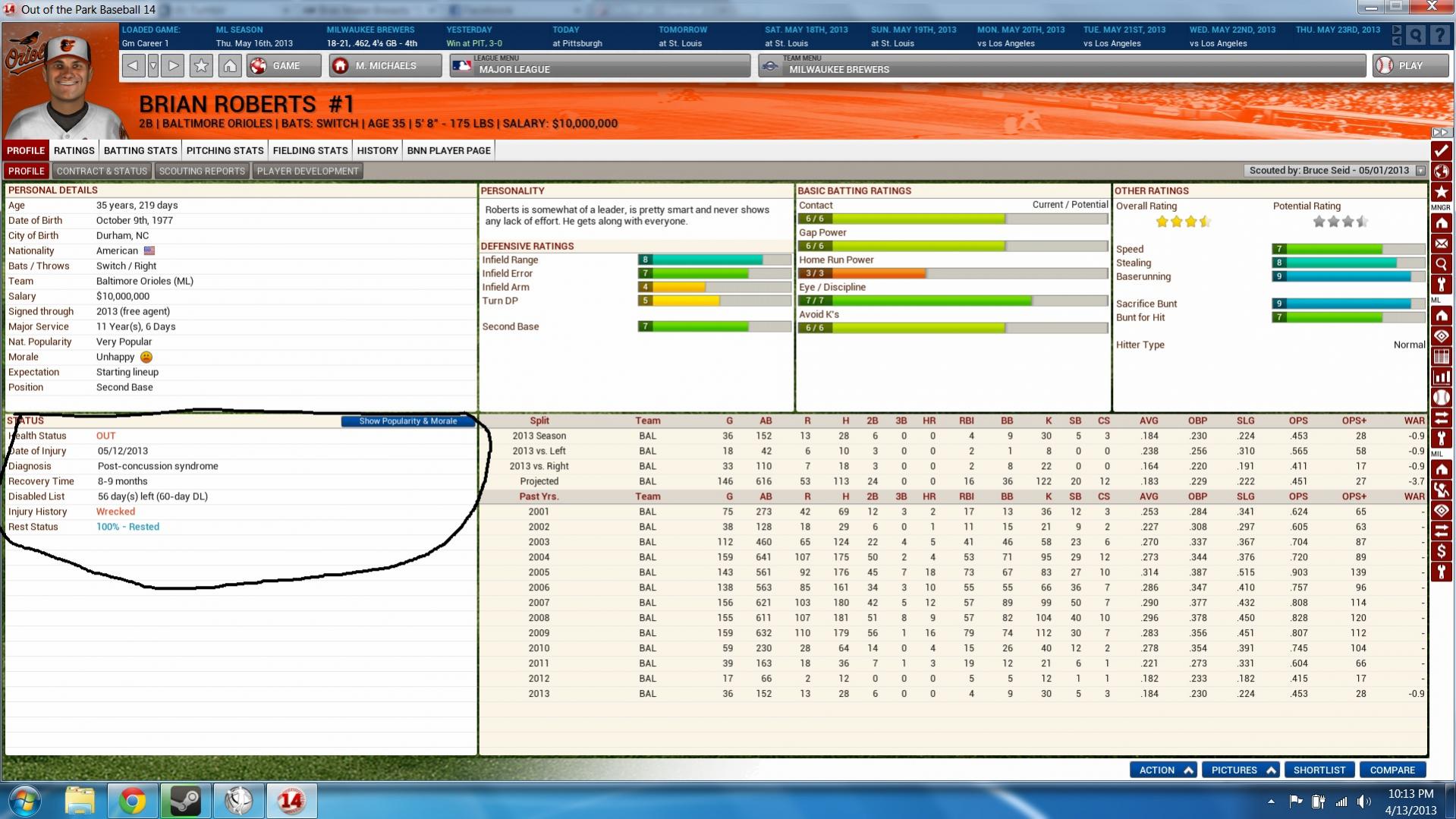Click the checkmark icon atop the sidebar
1456x819 pixels.
pos(1441,150)
